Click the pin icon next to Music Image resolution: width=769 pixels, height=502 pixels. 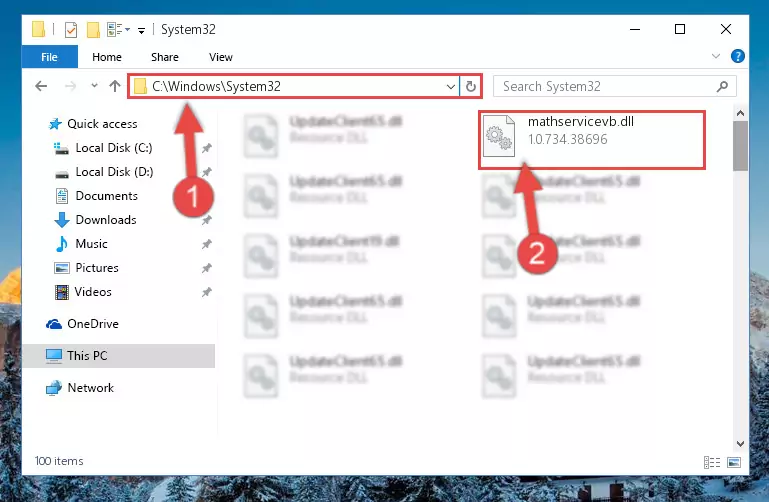206,244
